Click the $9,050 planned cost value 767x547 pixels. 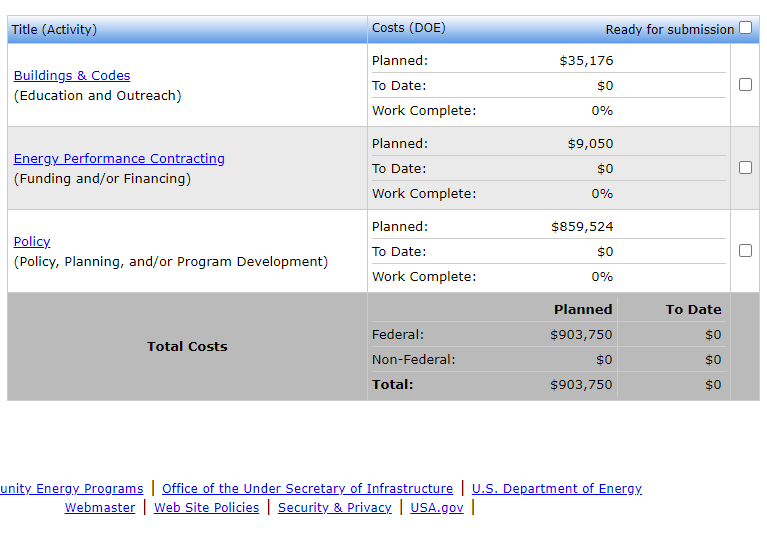(x=590, y=143)
